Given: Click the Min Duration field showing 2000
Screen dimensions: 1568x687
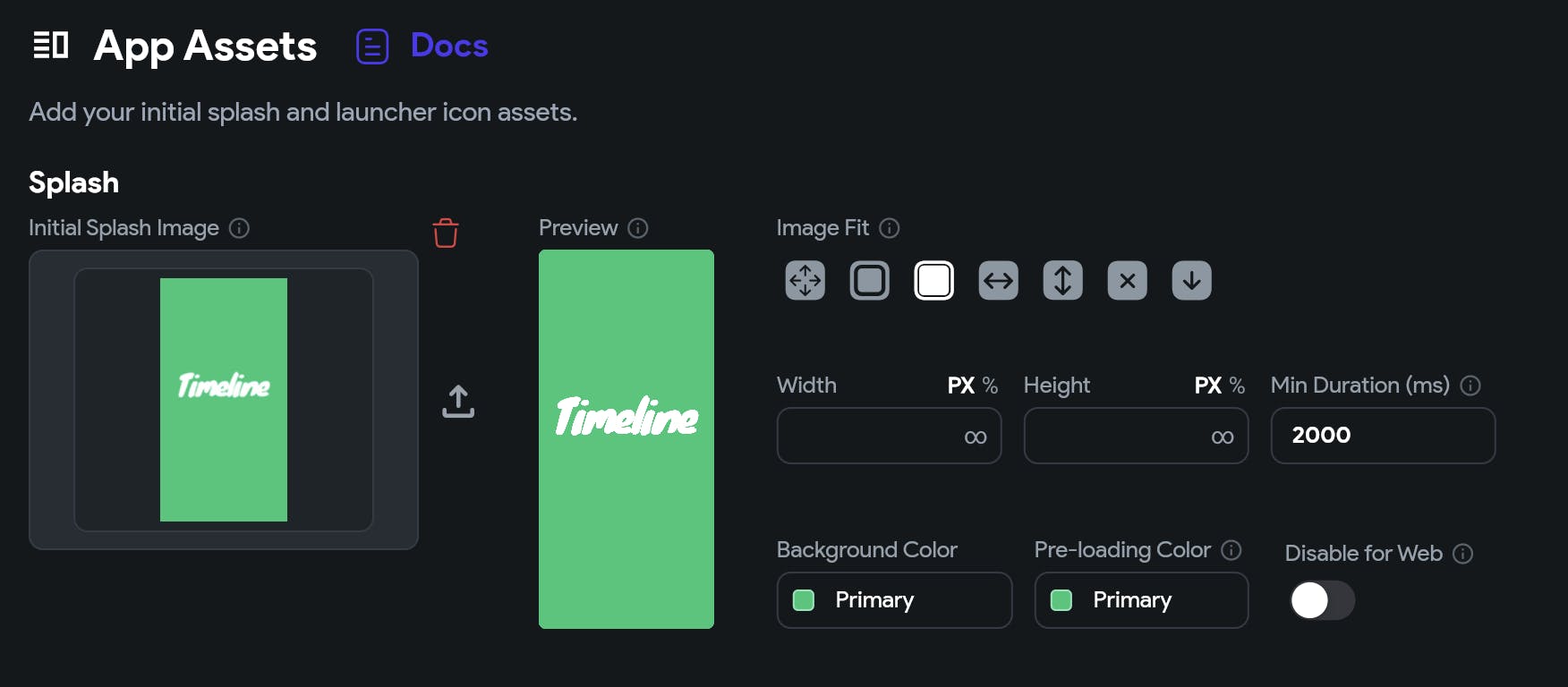Looking at the screenshot, I should click(1383, 436).
